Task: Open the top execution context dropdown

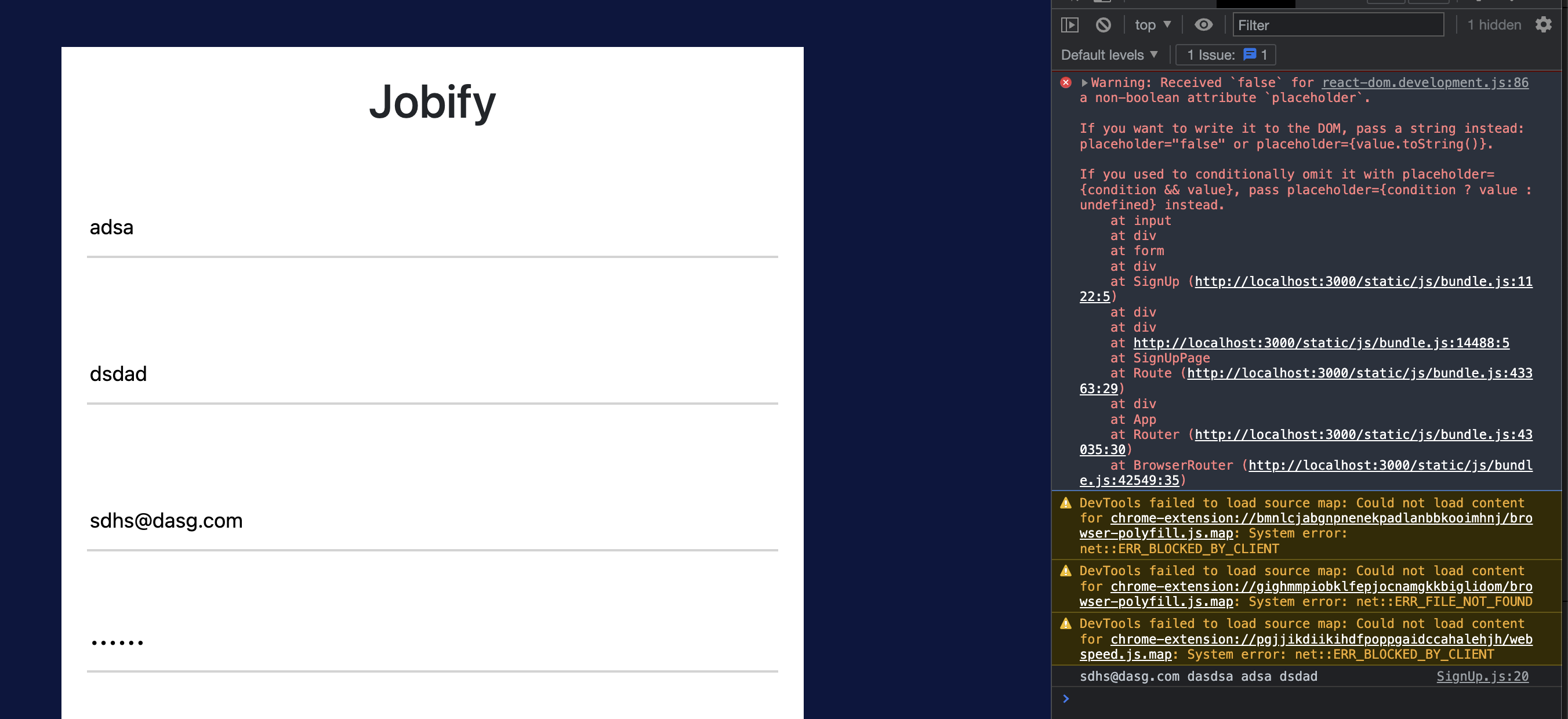Action: 1152,24
